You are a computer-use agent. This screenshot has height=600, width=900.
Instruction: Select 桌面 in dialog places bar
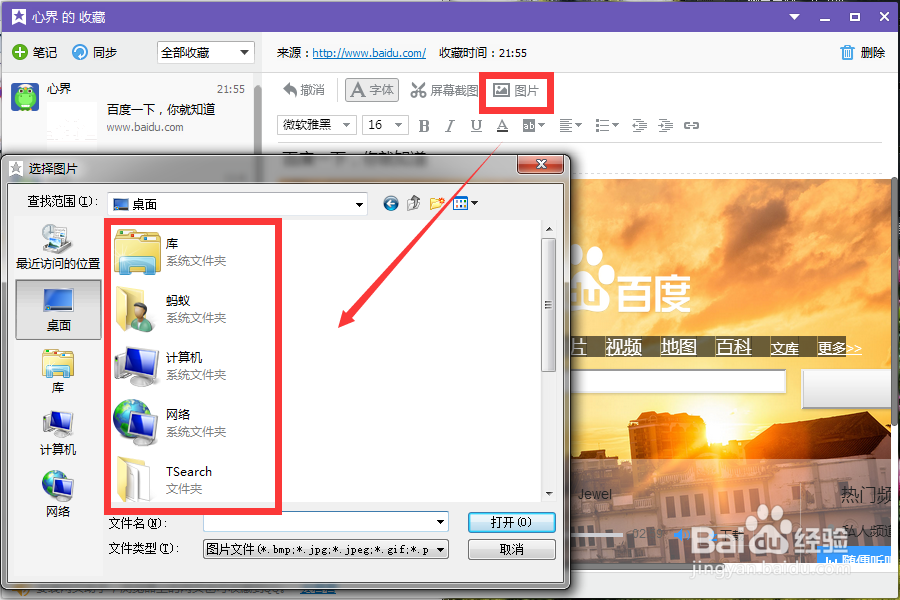[59, 309]
